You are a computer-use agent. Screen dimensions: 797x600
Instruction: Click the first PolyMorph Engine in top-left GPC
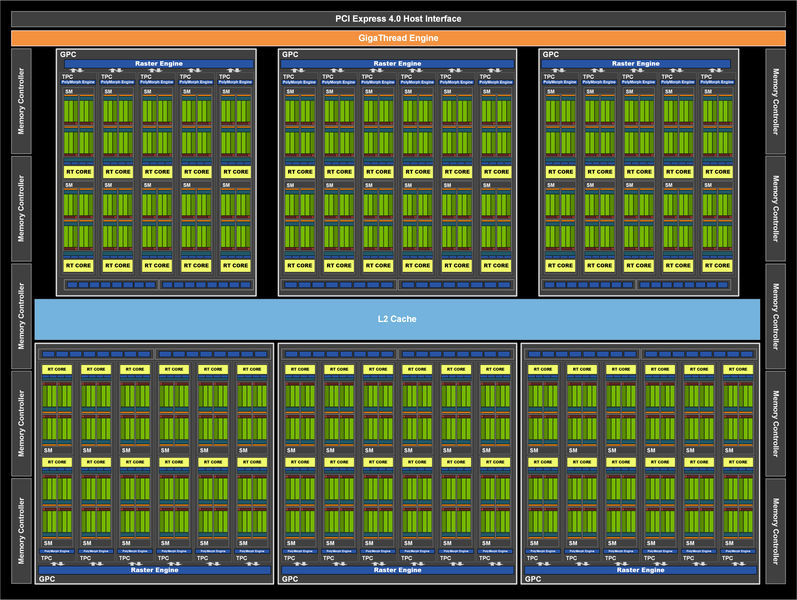coord(76,82)
